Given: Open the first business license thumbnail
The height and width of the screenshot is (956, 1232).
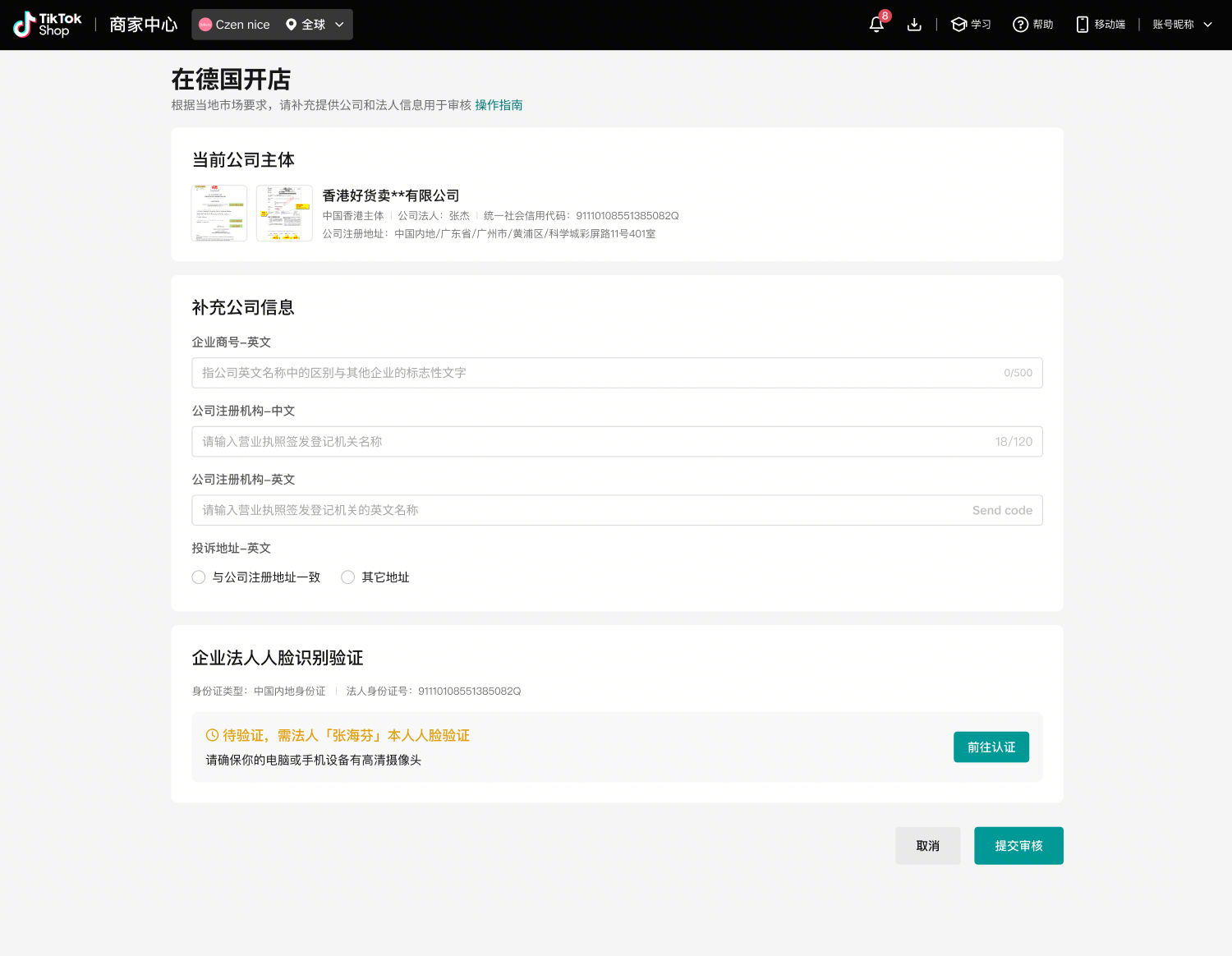Looking at the screenshot, I should point(219,214).
